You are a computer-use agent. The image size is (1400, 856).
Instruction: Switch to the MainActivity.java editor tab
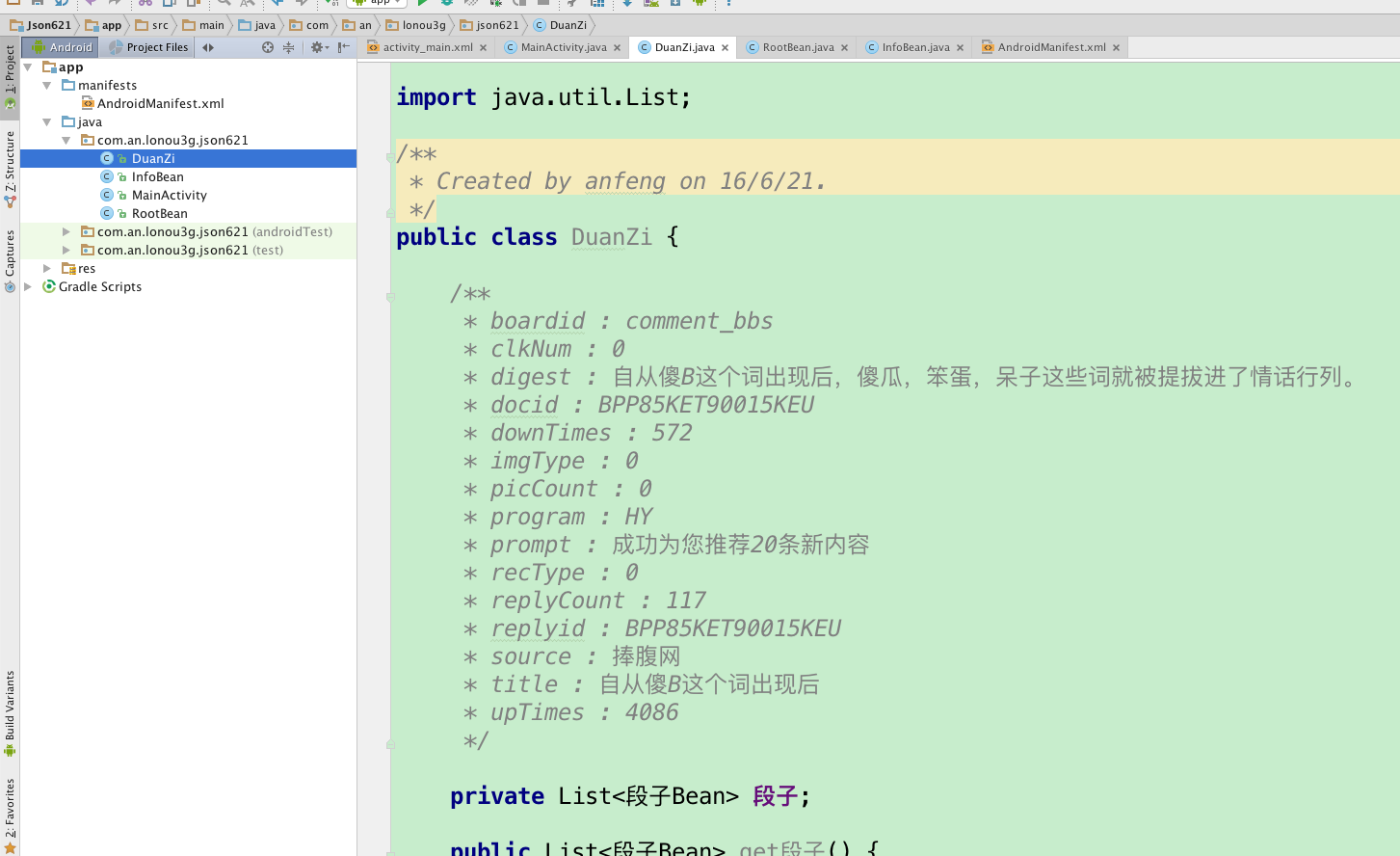pos(564,47)
